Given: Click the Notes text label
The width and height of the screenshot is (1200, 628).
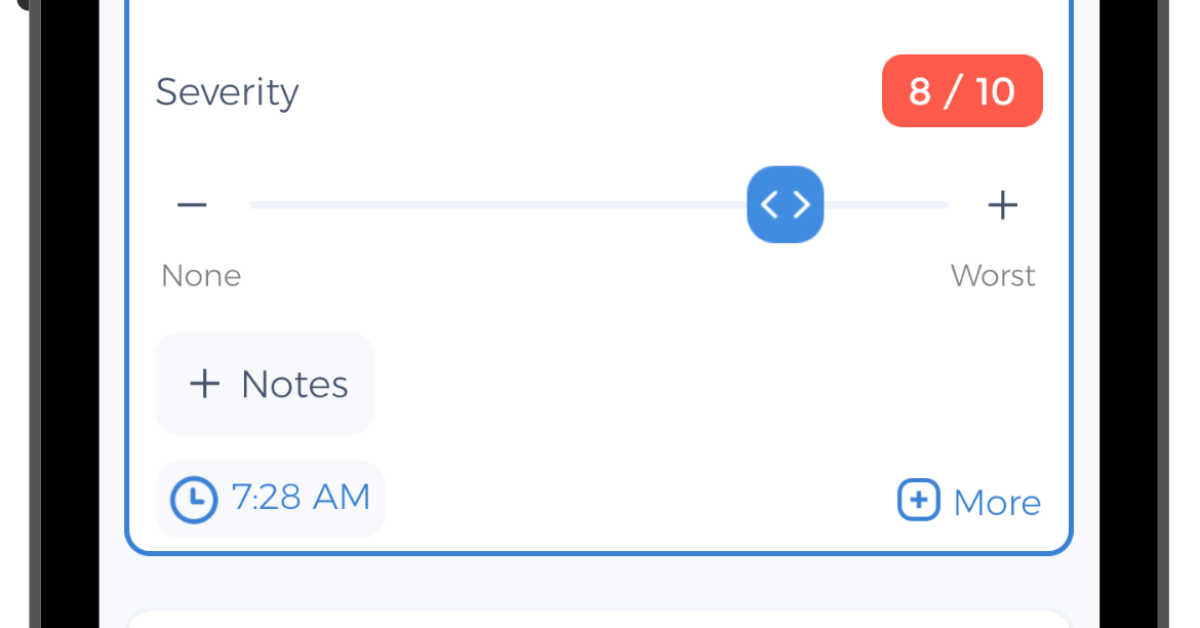Looking at the screenshot, I should (x=294, y=384).
